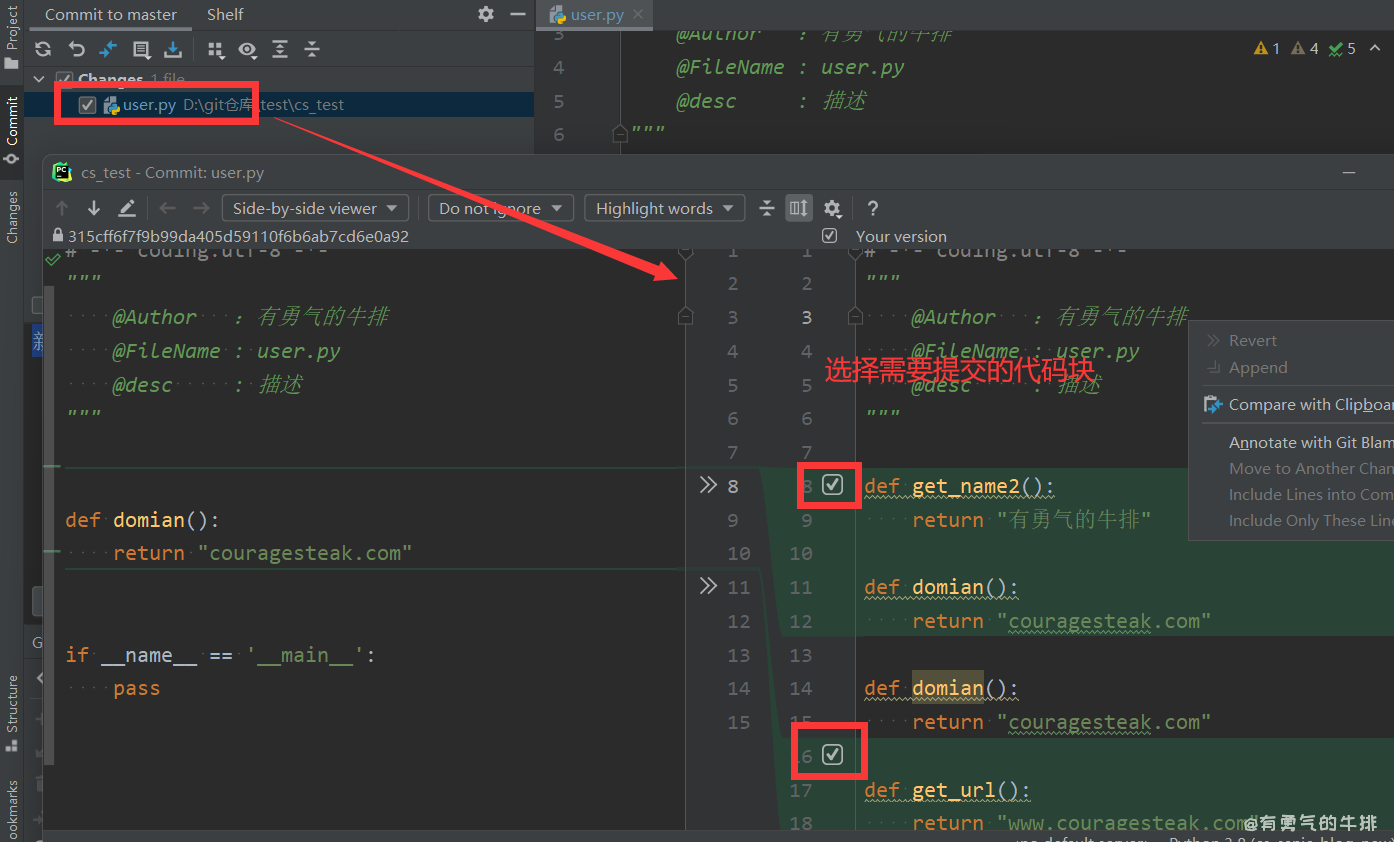Switch to the Shelf tab
1394x842 pixels.
(224, 14)
